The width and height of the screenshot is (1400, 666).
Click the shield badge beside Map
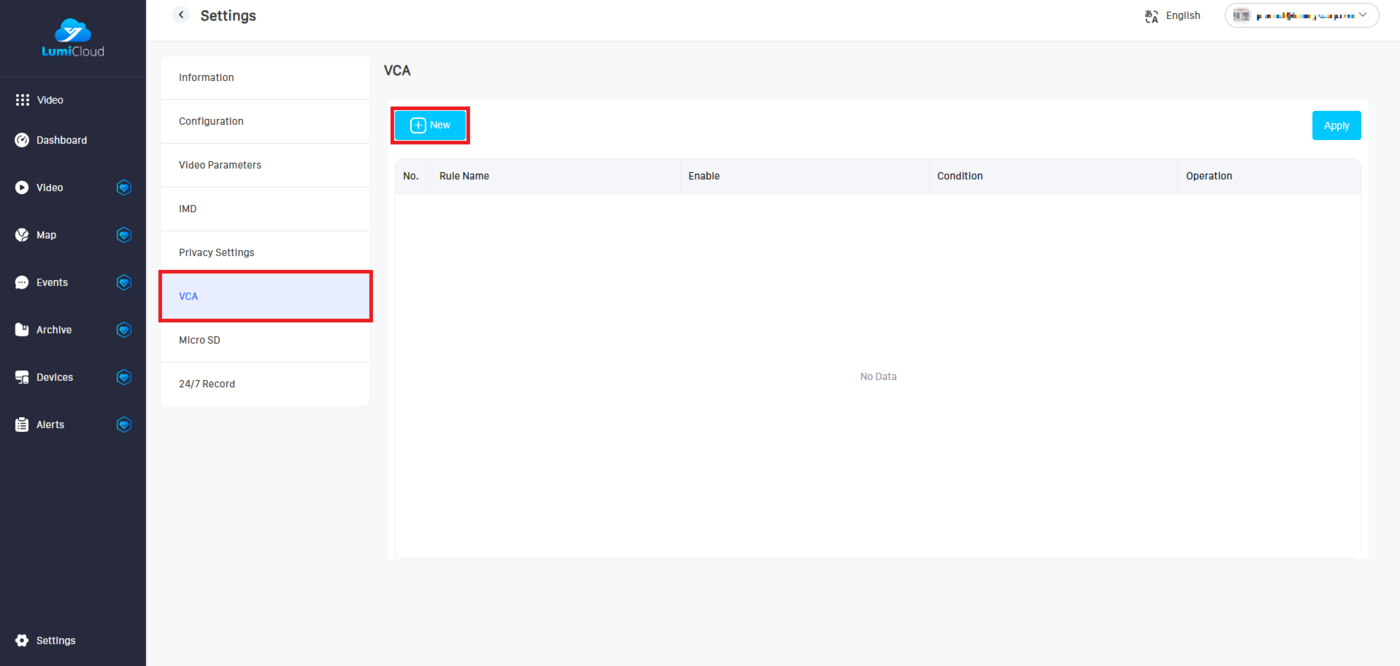coord(124,235)
